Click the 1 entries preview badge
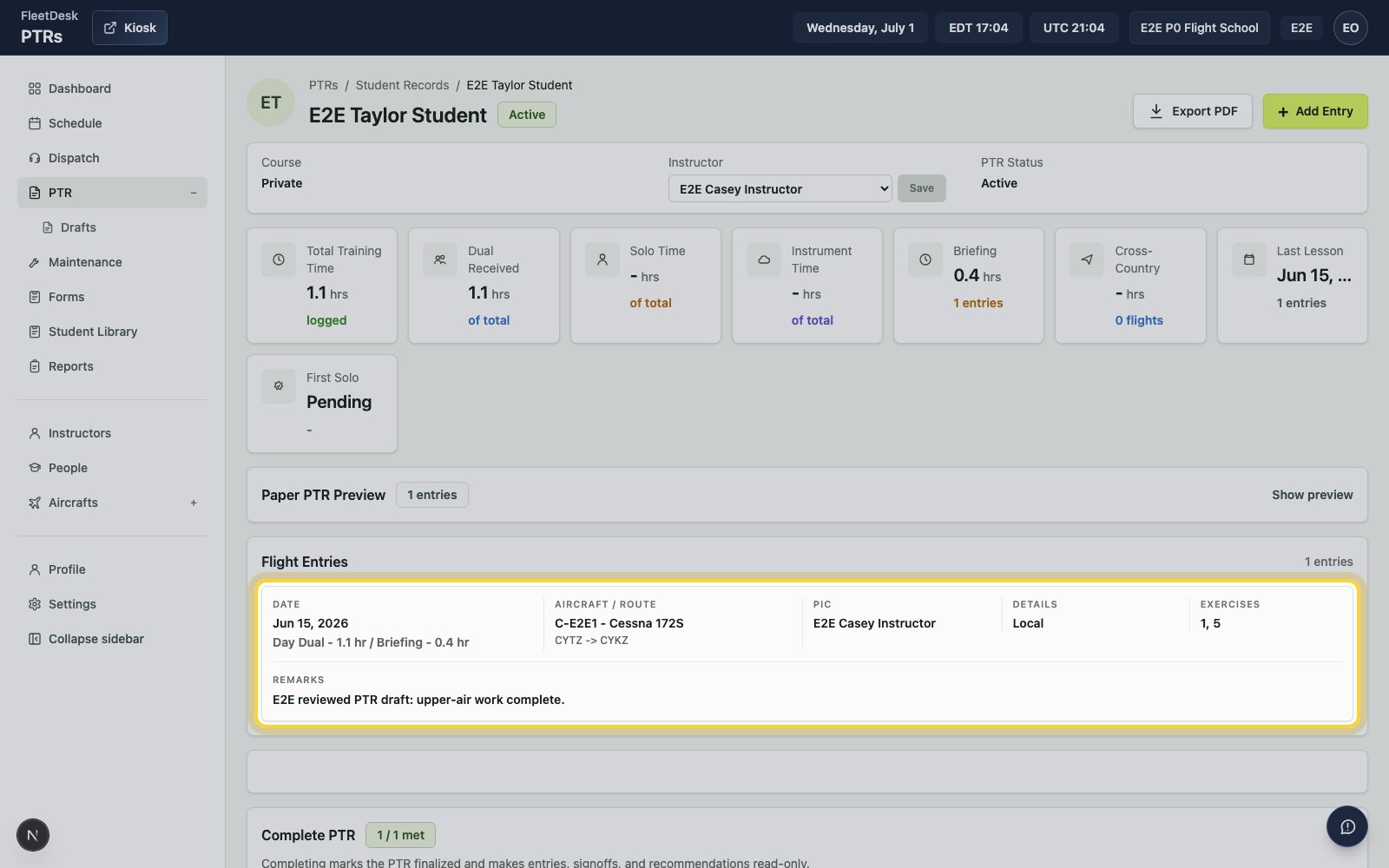This screenshot has height=868, width=1389. (431, 495)
